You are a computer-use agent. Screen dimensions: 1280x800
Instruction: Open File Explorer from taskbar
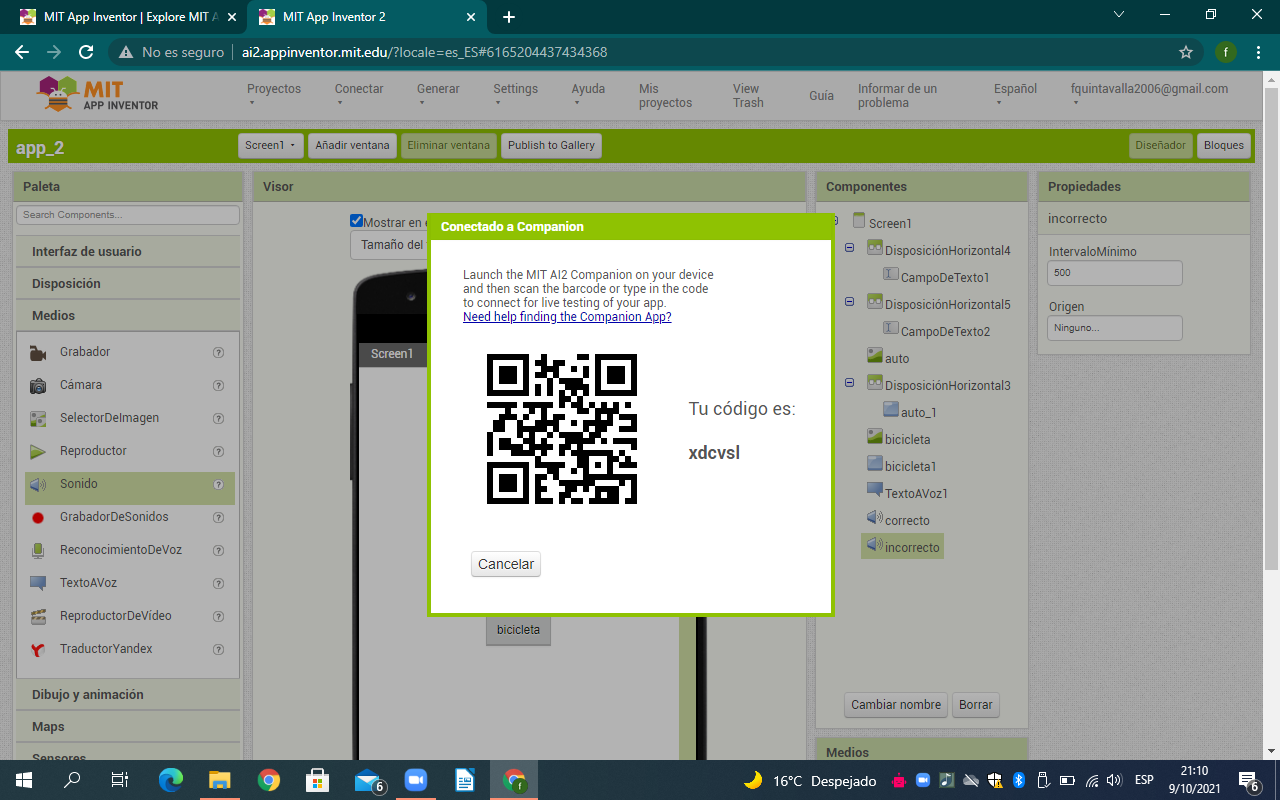(x=220, y=780)
